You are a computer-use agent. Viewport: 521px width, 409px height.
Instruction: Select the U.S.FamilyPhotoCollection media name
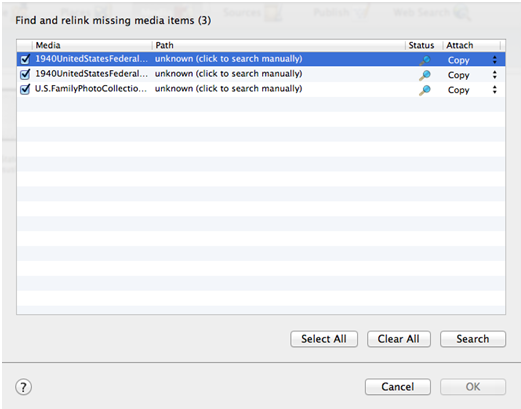tap(91, 89)
